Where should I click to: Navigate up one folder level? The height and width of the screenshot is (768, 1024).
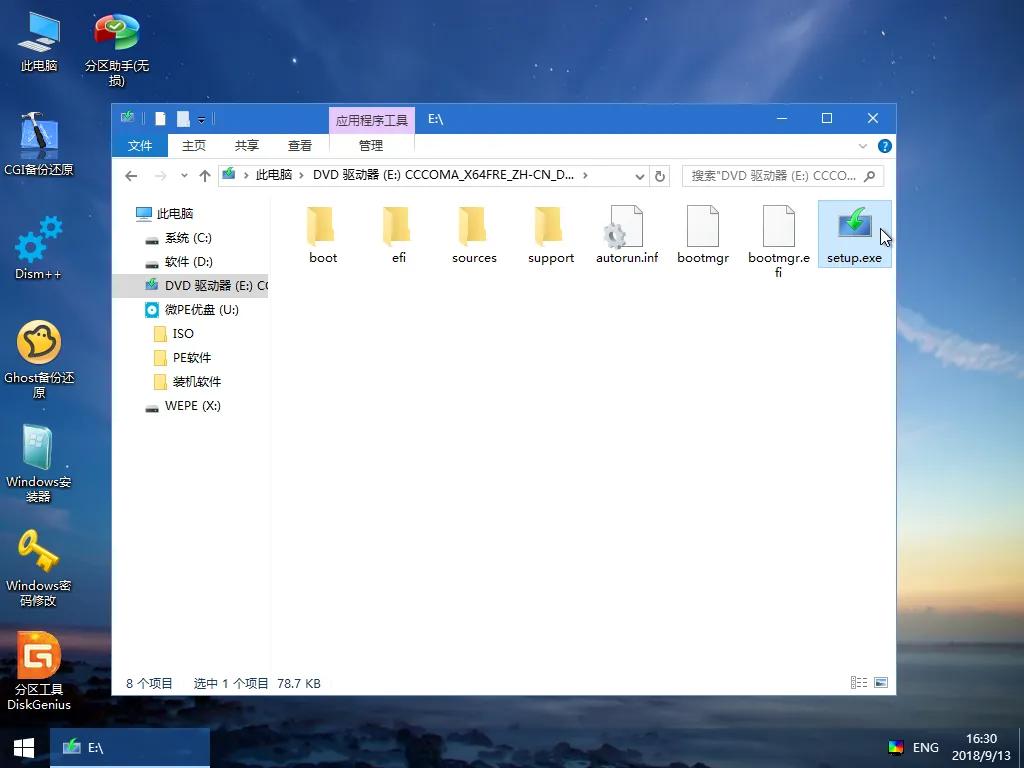(x=205, y=174)
